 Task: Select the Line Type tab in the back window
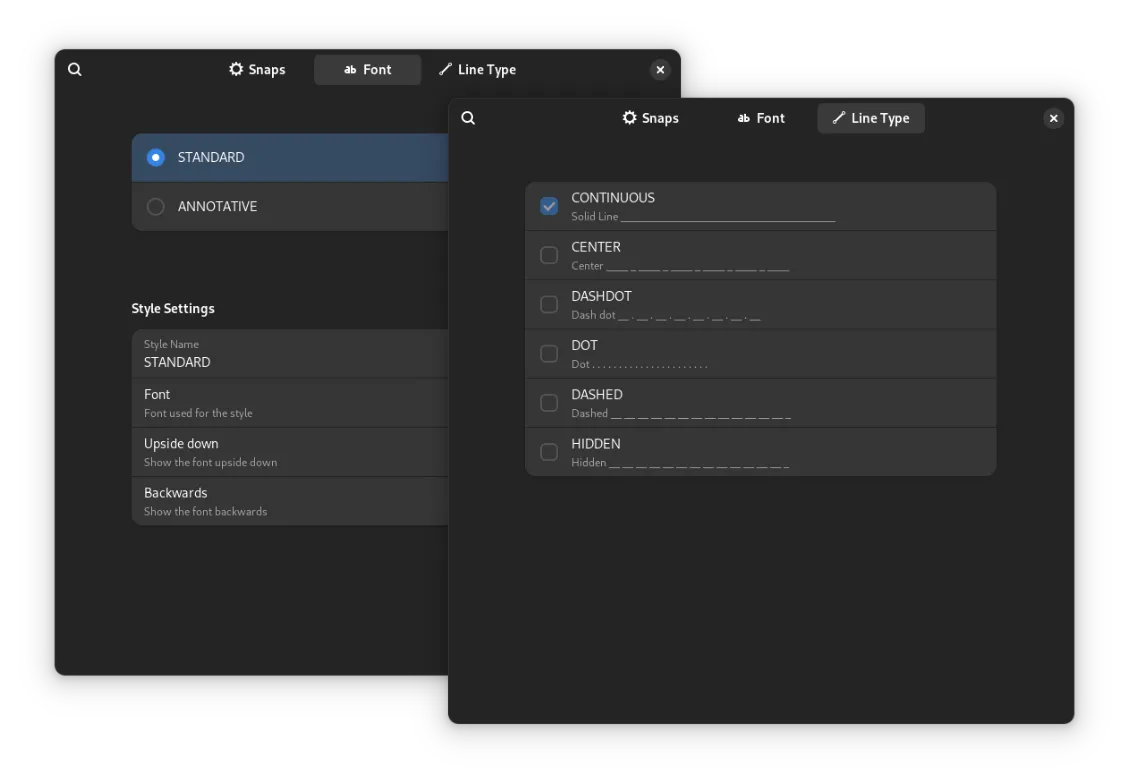(x=477, y=69)
